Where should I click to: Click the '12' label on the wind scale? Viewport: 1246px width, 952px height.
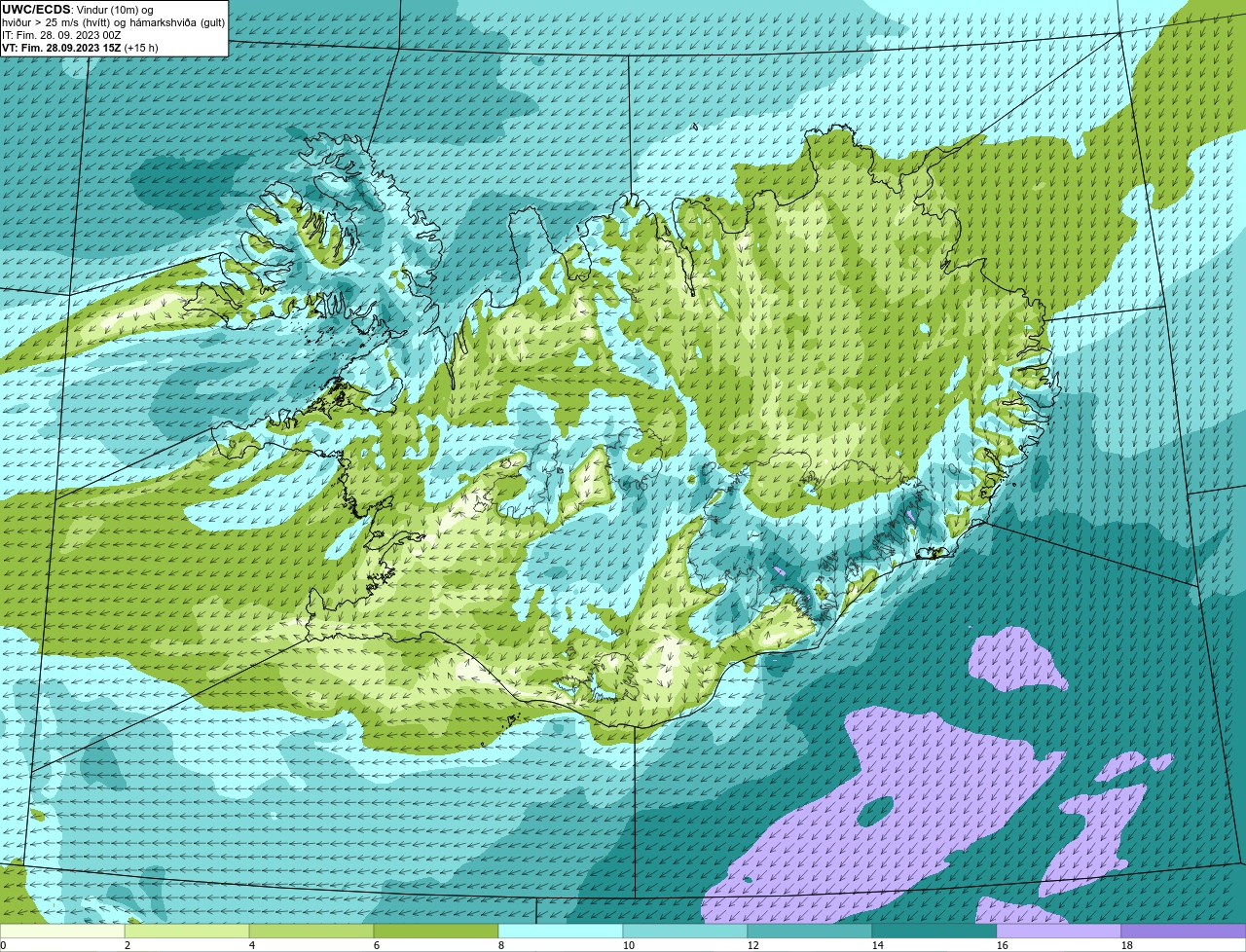pyautogui.click(x=753, y=945)
